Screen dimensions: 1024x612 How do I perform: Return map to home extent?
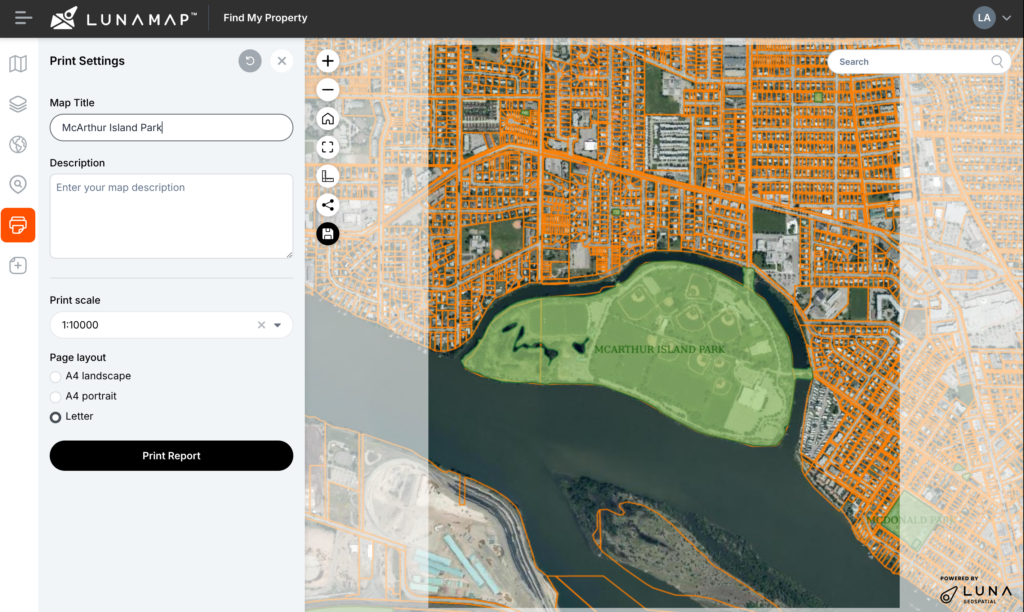click(x=328, y=118)
